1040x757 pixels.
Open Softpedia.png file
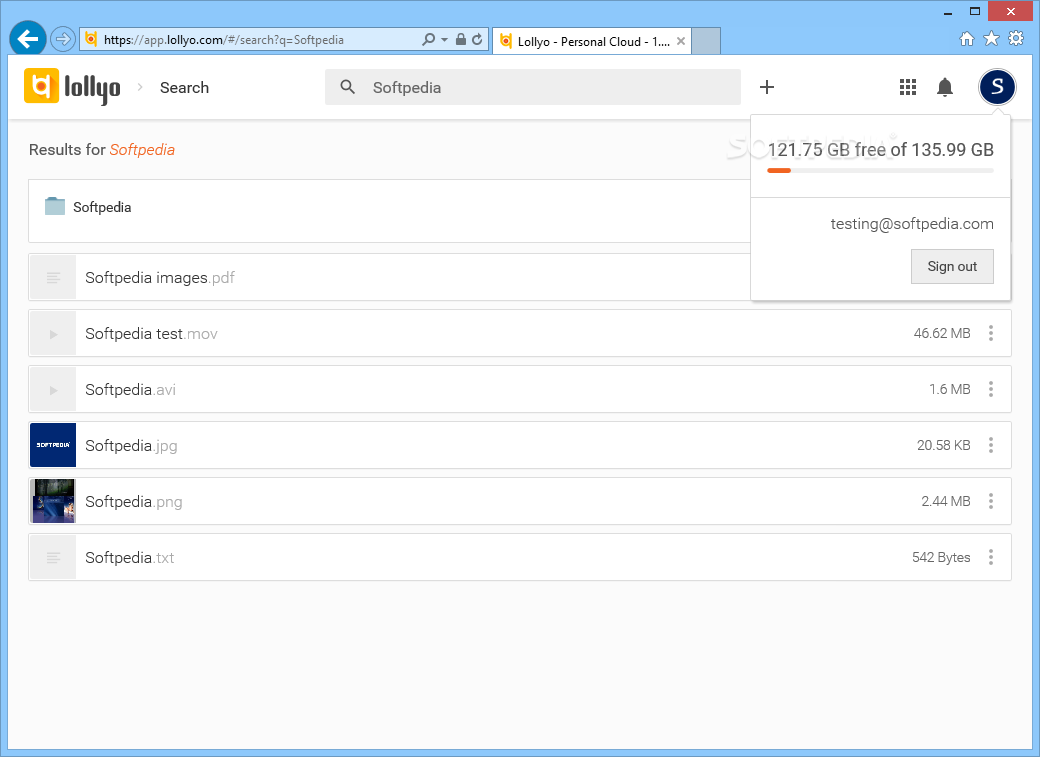(520, 501)
